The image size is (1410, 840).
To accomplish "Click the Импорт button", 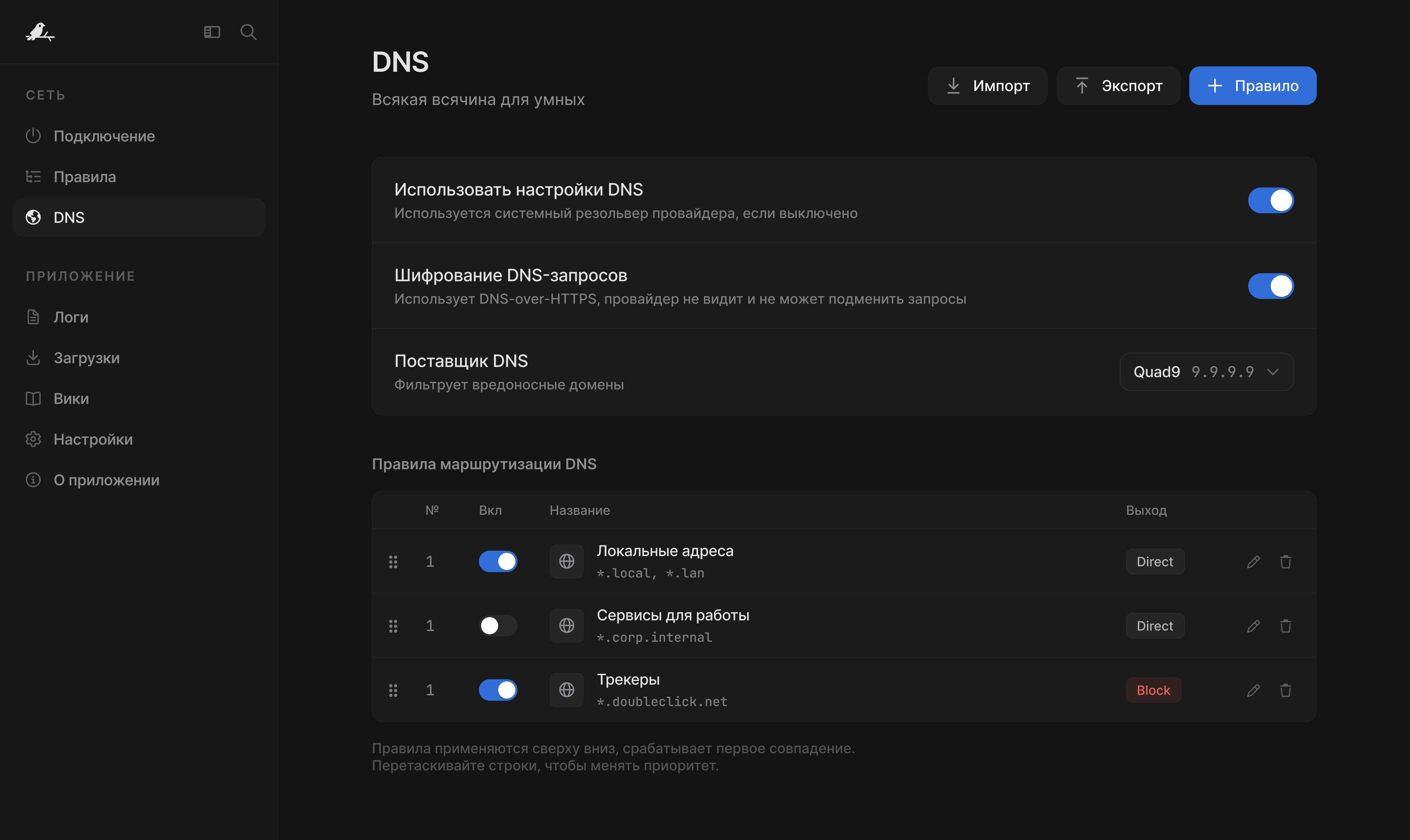I will pos(988,85).
